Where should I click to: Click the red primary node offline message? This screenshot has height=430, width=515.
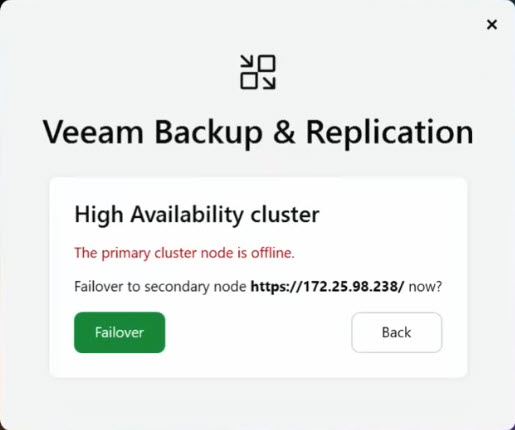point(184,253)
